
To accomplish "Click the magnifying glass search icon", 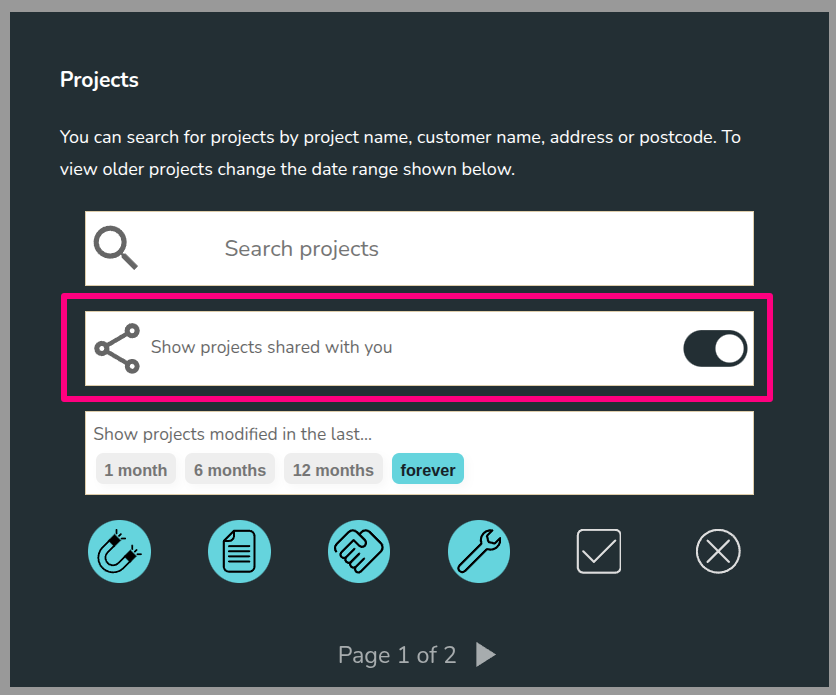I will click(x=116, y=247).
